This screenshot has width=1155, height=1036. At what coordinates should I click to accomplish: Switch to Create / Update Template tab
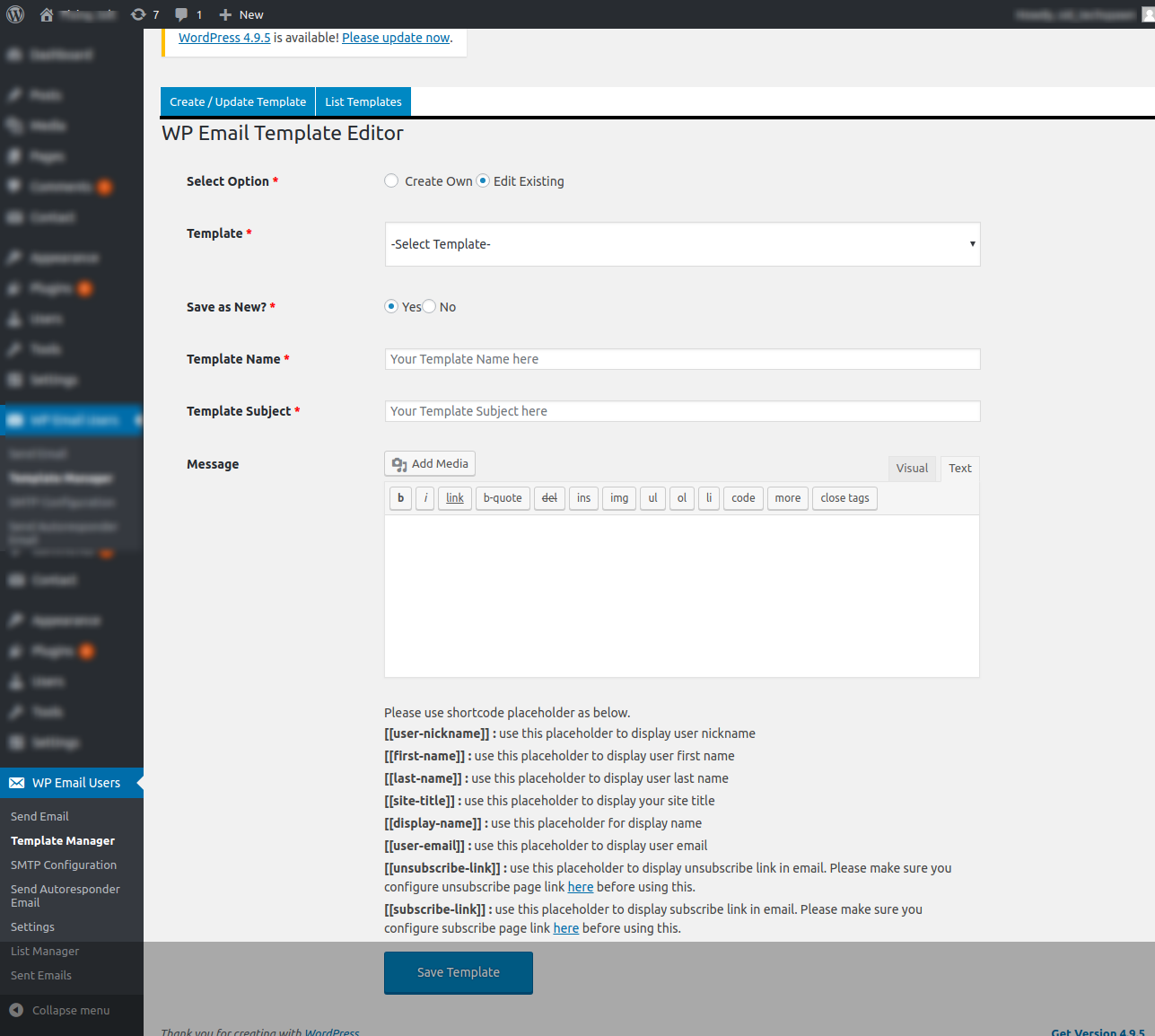[238, 102]
